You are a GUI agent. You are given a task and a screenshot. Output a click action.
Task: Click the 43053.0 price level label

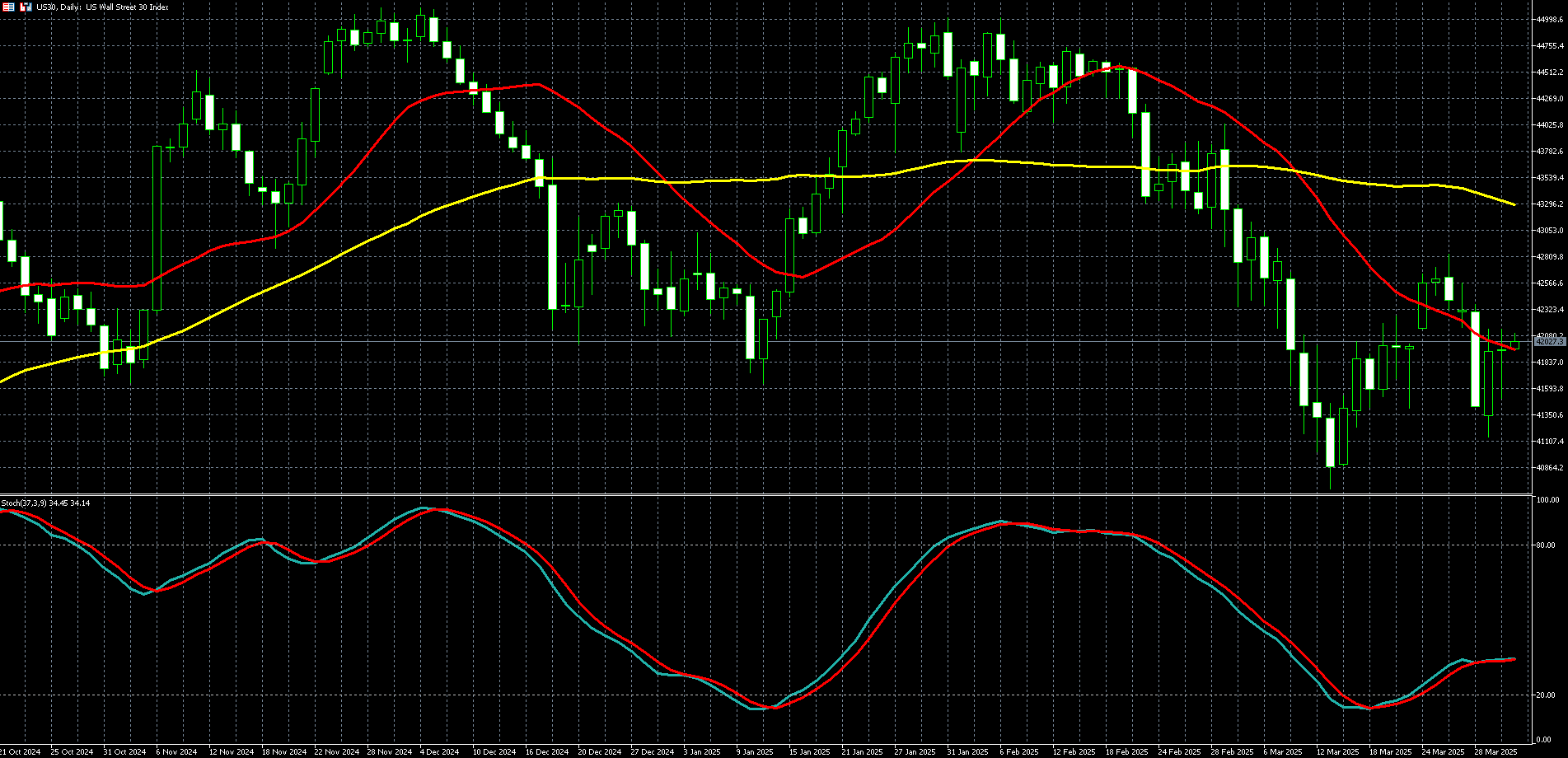(1550, 231)
